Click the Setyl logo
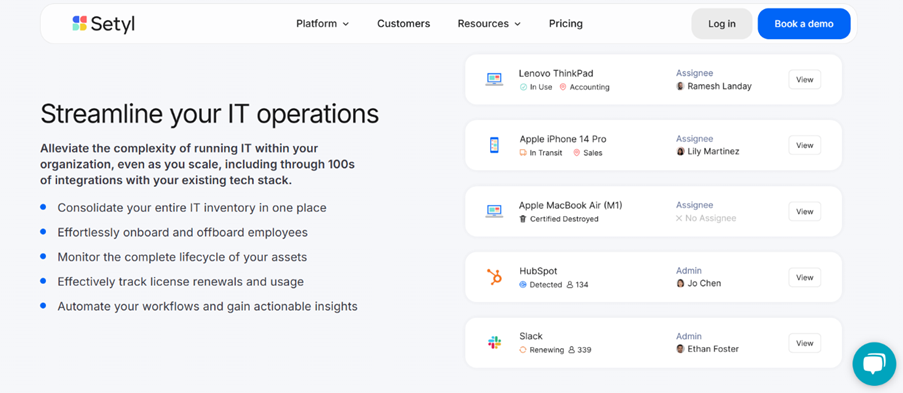Image resolution: width=903 pixels, height=393 pixels. pyautogui.click(x=103, y=24)
